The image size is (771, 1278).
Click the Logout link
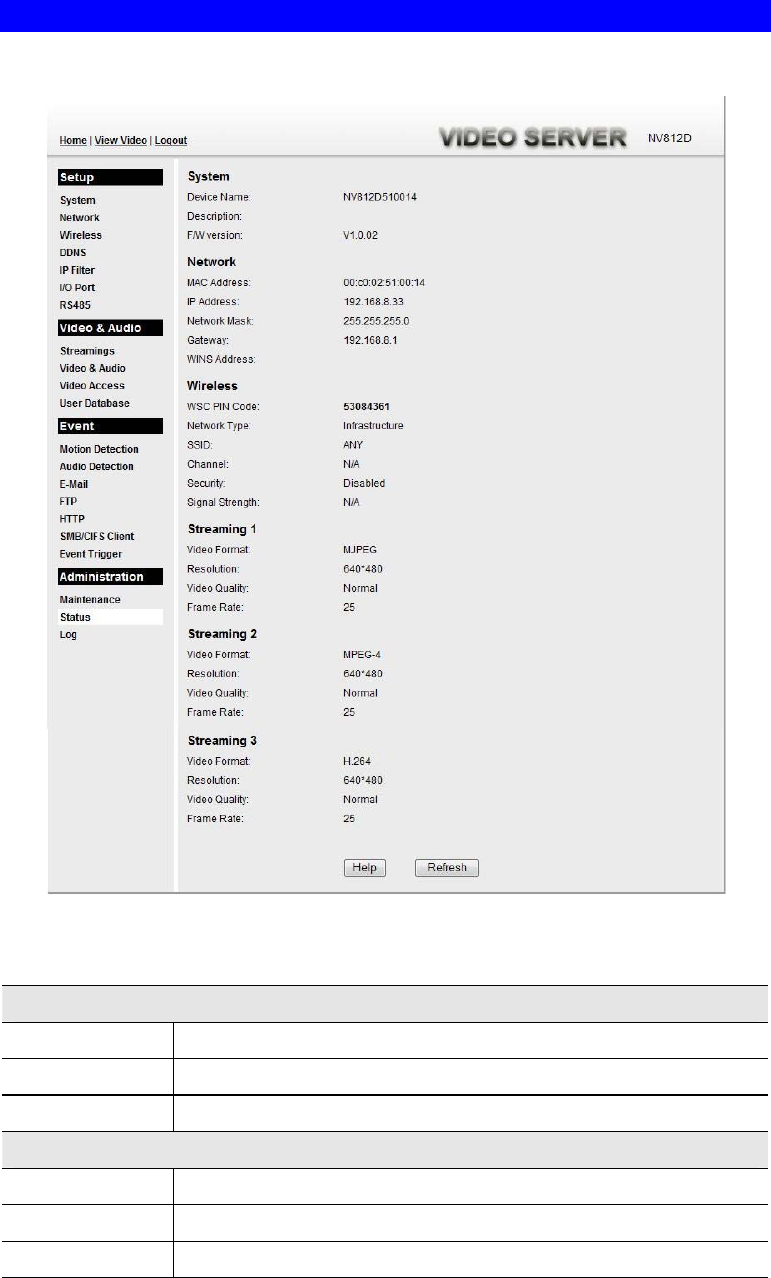point(171,141)
